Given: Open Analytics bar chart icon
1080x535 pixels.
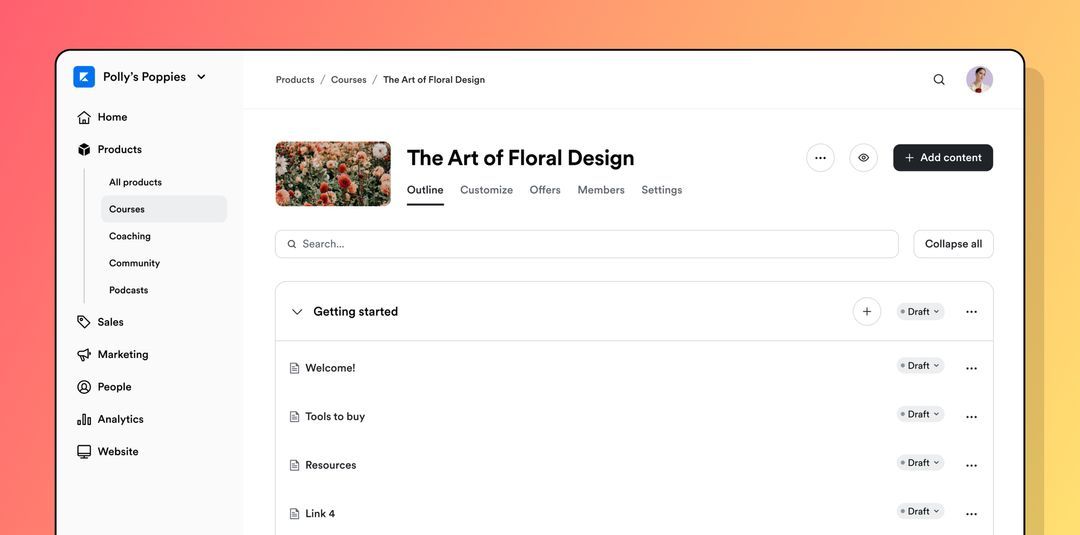Looking at the screenshot, I should click(84, 420).
